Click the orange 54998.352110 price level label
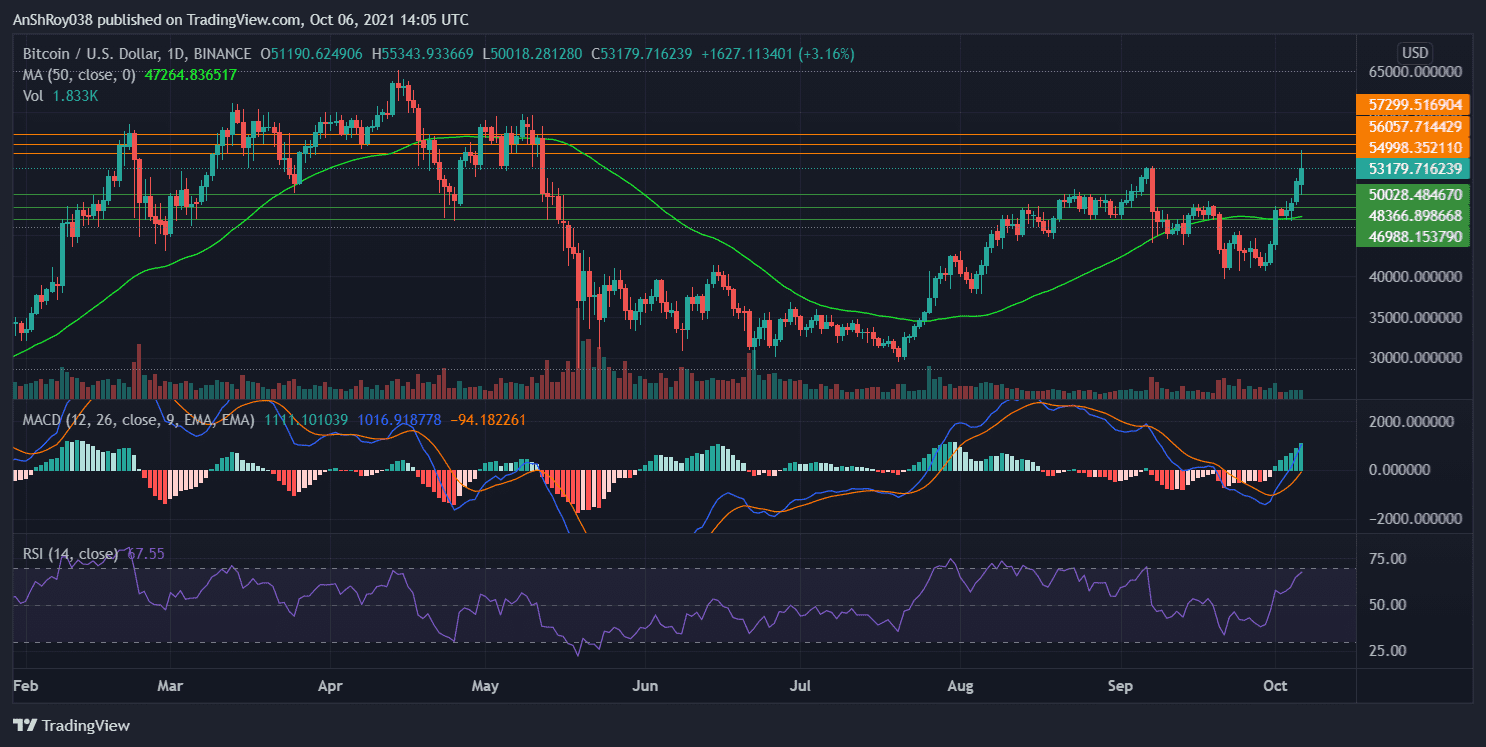 click(x=1412, y=147)
